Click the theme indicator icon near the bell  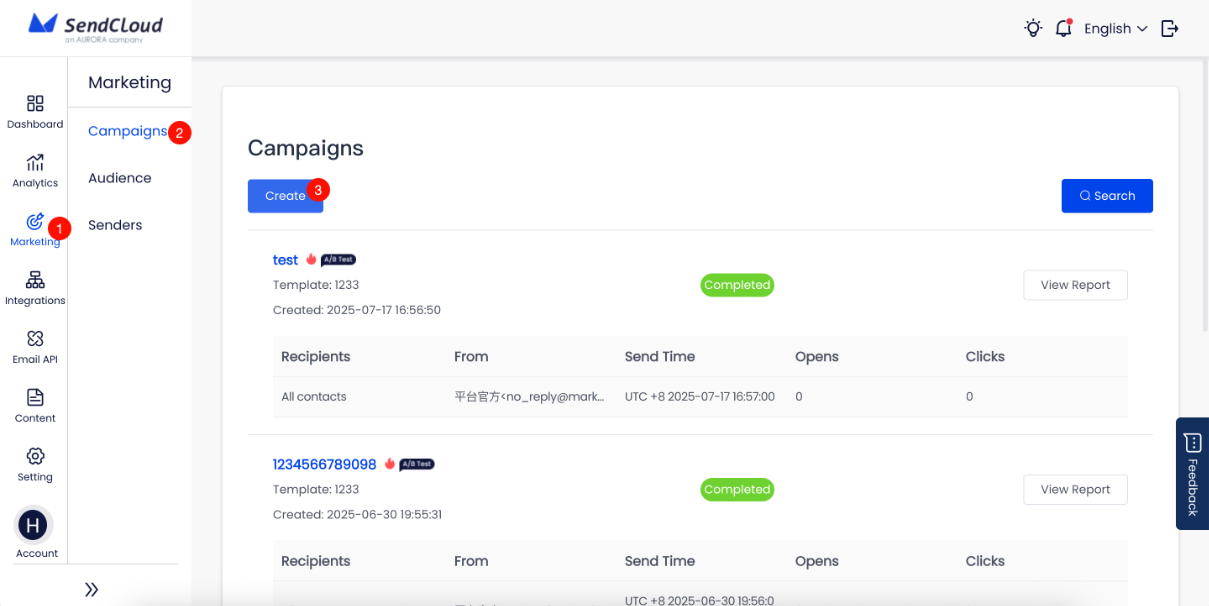point(1033,28)
